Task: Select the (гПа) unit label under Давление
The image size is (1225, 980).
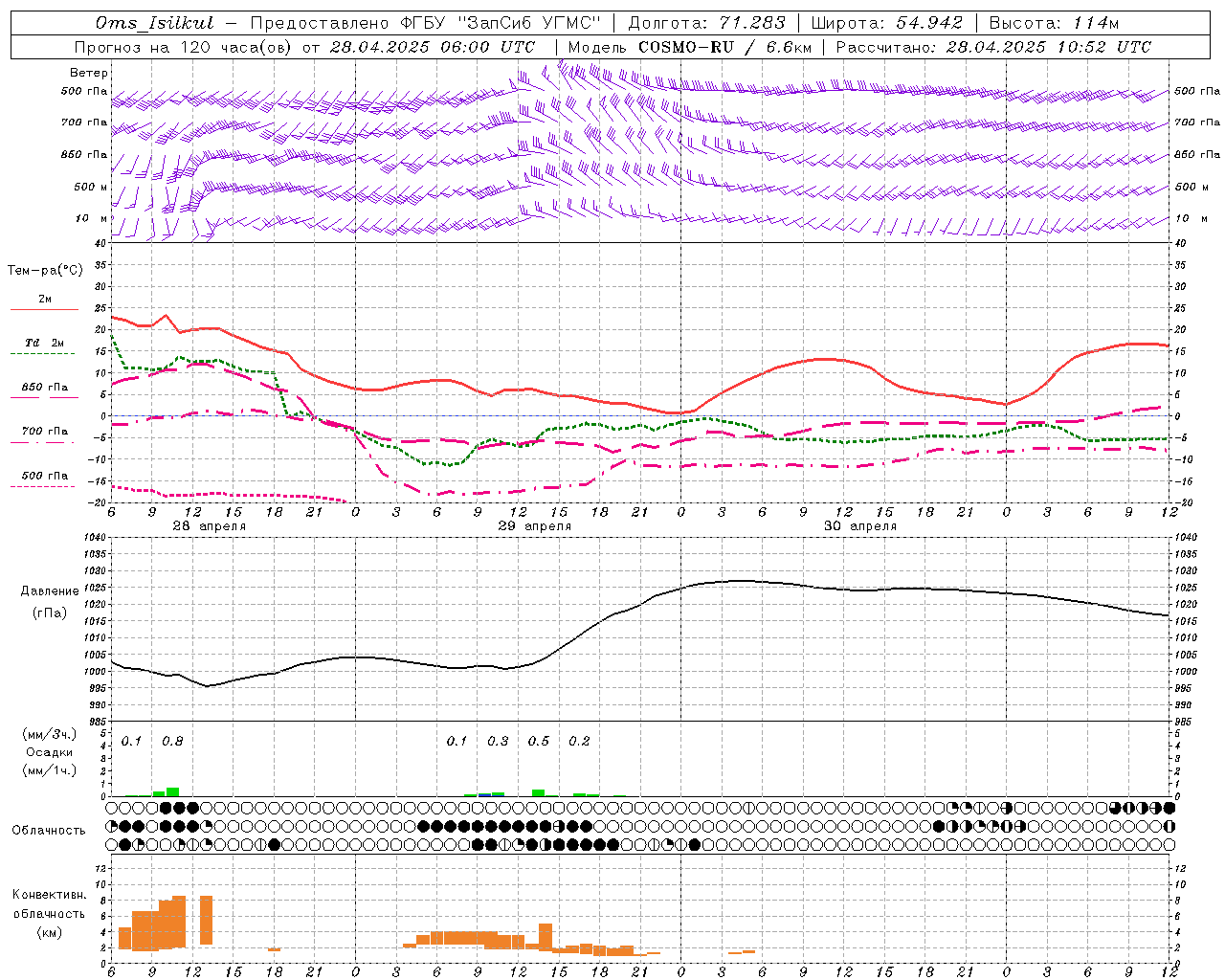Action: [x=50, y=613]
